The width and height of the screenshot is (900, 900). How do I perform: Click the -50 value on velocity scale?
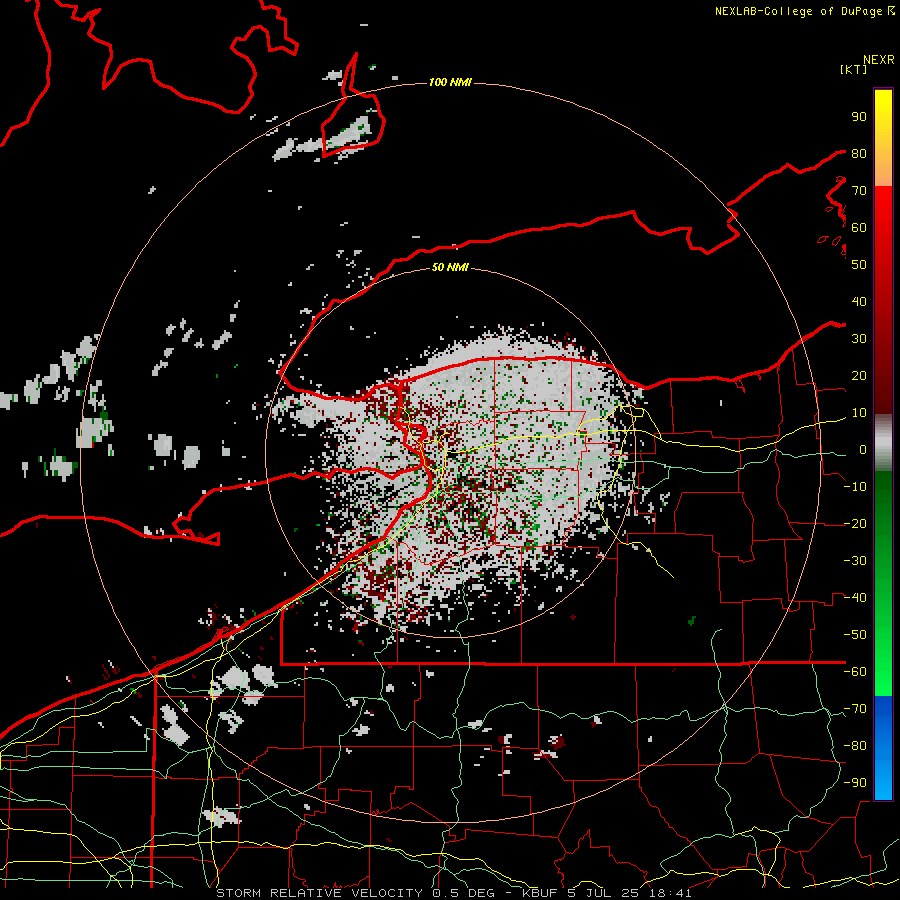click(855, 635)
